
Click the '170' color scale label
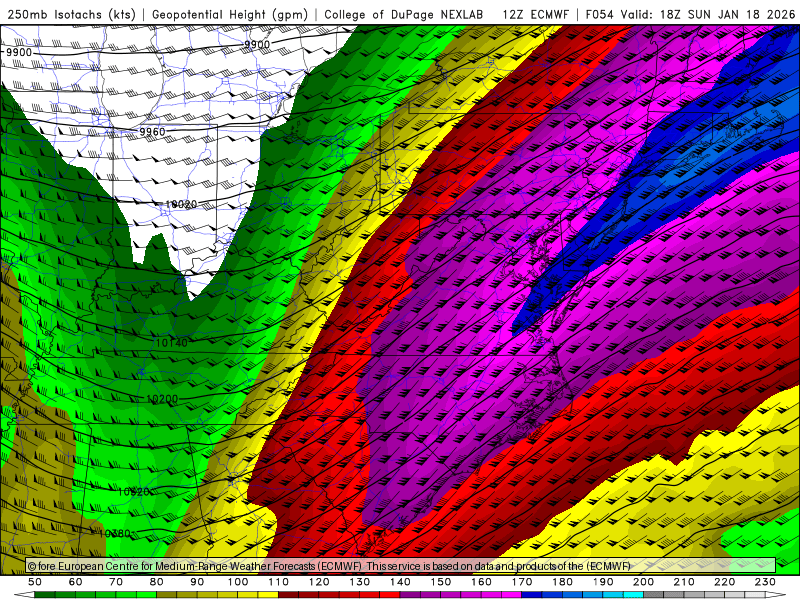coord(522,582)
